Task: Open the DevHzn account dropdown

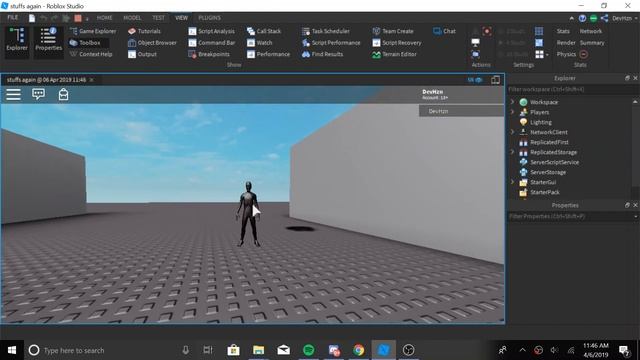Action: (624, 18)
